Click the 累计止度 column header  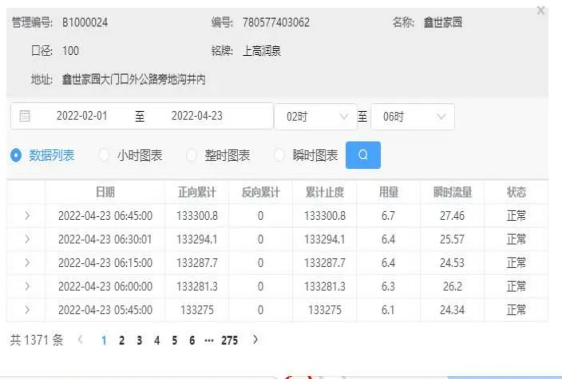[325, 192]
